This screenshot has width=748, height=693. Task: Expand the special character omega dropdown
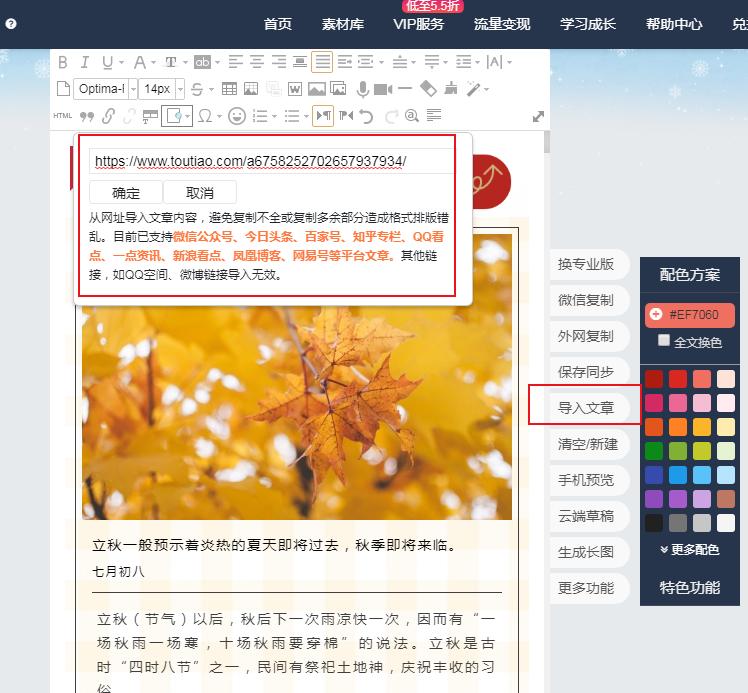point(219,116)
